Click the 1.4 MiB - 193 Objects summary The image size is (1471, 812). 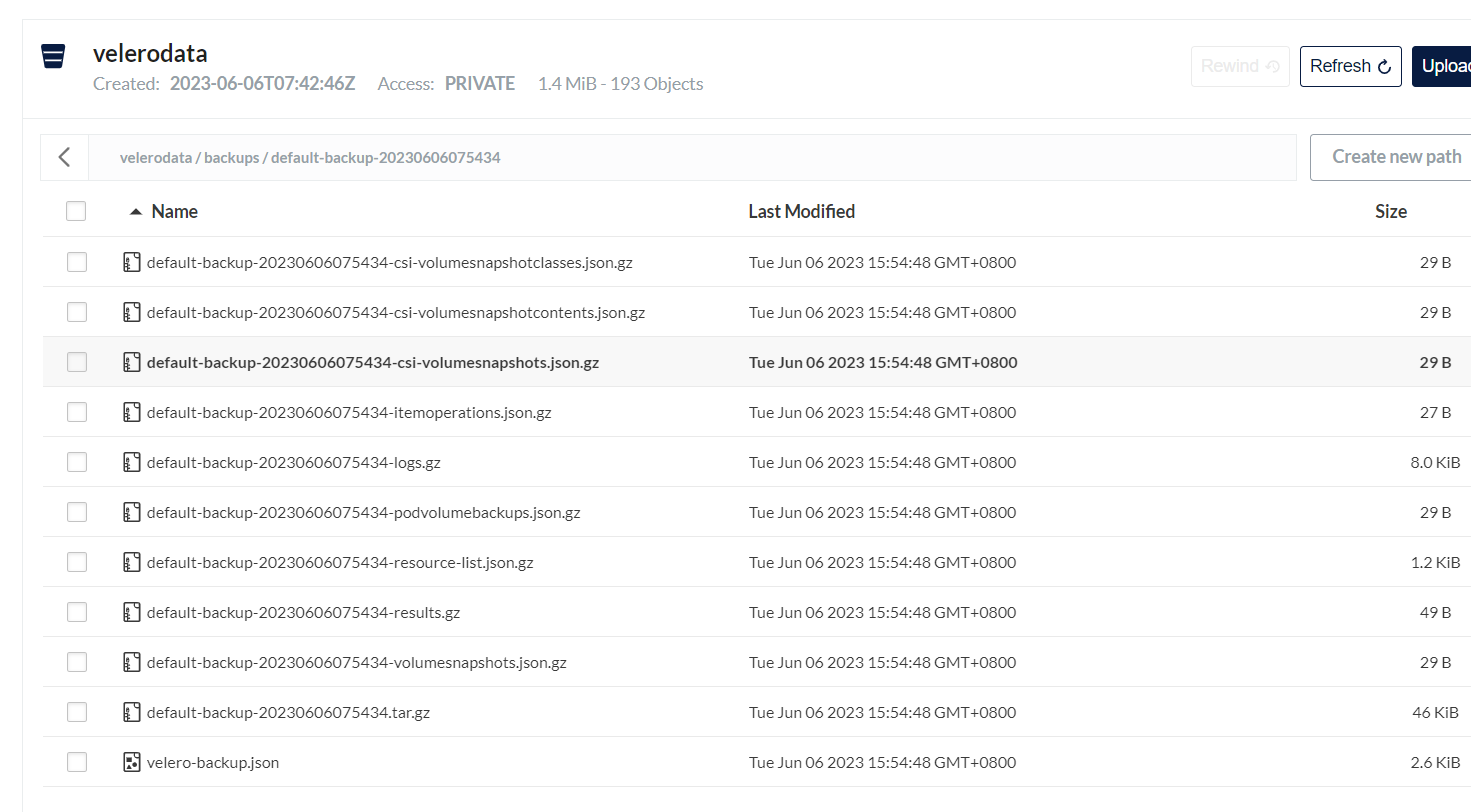click(621, 84)
